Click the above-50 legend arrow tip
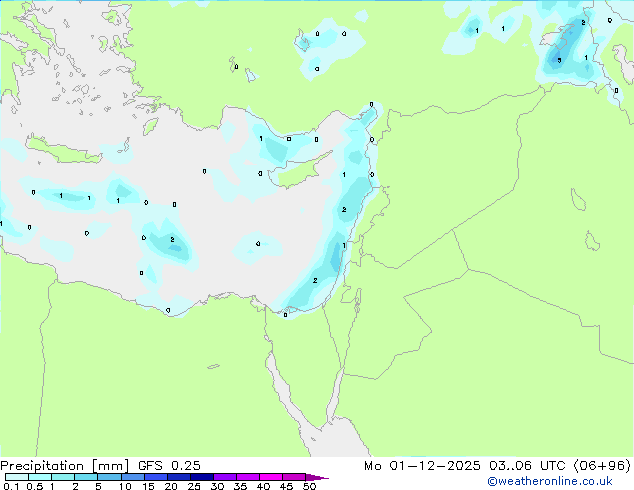This screenshot has width=634, height=490. tap(317, 477)
